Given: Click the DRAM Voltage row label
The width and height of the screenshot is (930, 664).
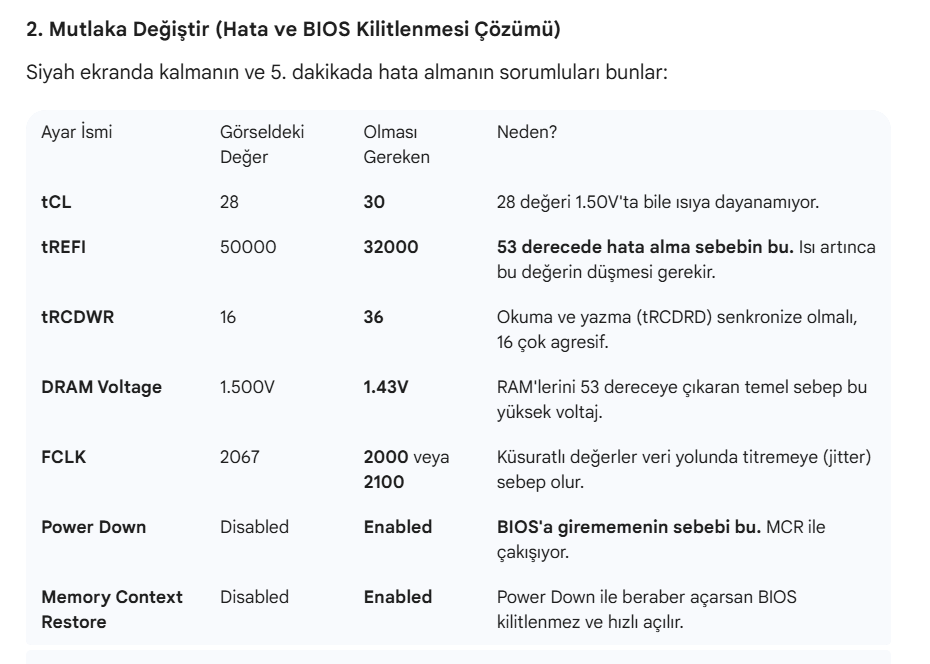Looking at the screenshot, I should (x=101, y=387).
